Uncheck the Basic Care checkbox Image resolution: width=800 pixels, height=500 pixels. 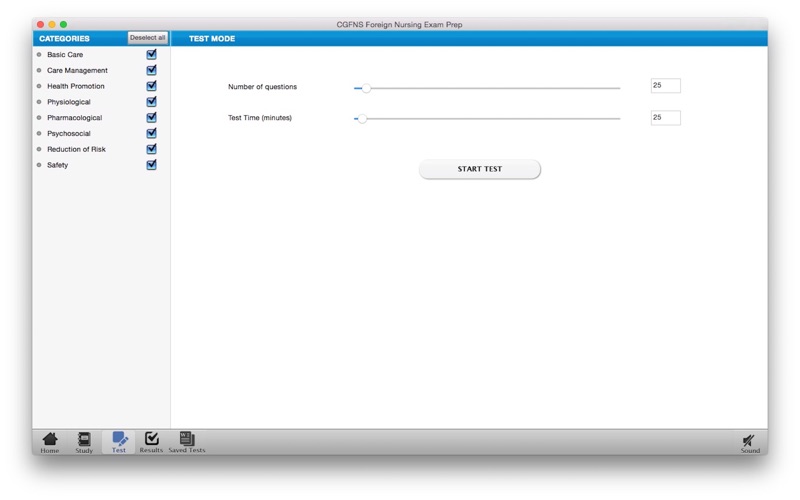152,54
